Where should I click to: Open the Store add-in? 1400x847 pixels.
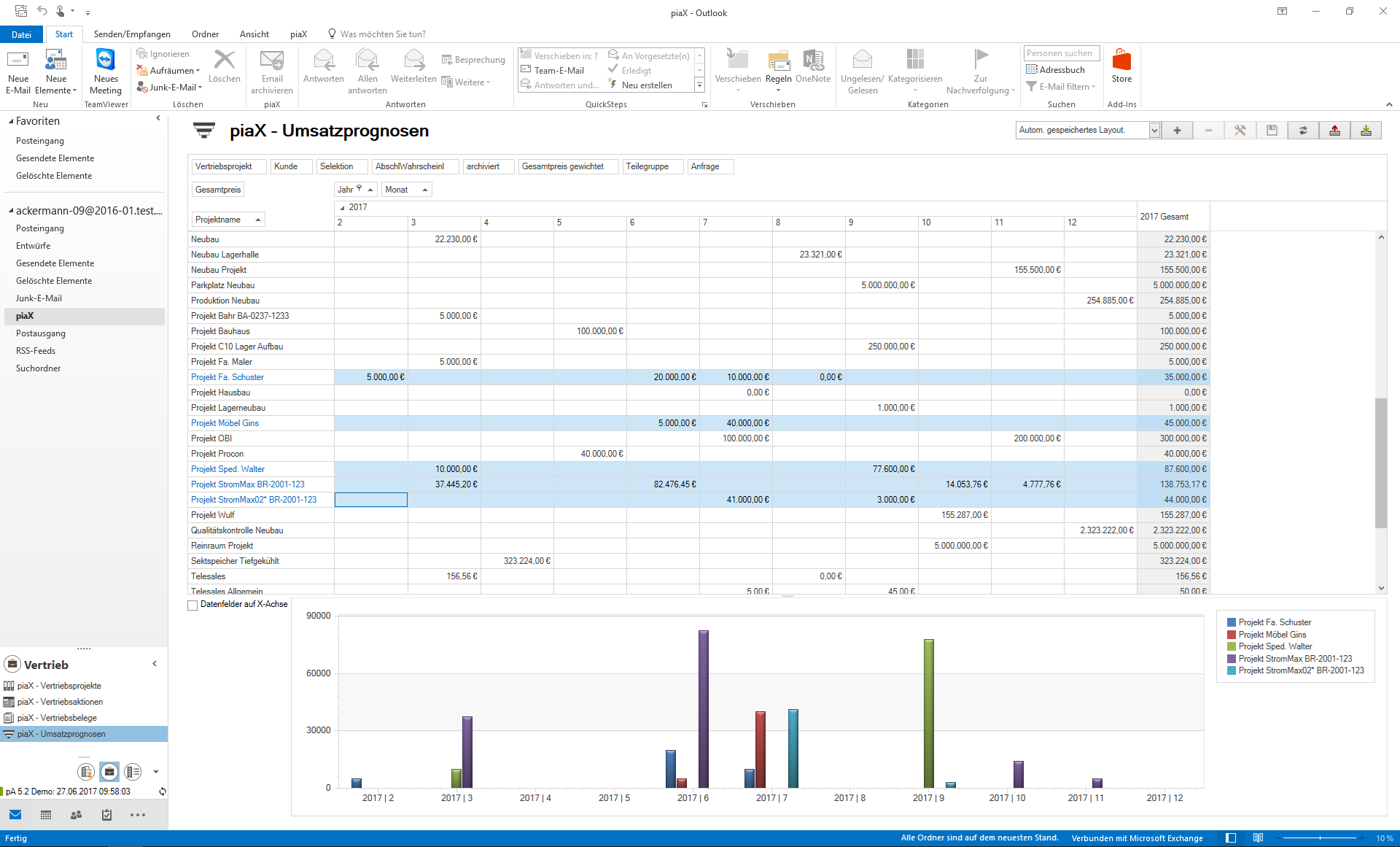pos(1121,66)
